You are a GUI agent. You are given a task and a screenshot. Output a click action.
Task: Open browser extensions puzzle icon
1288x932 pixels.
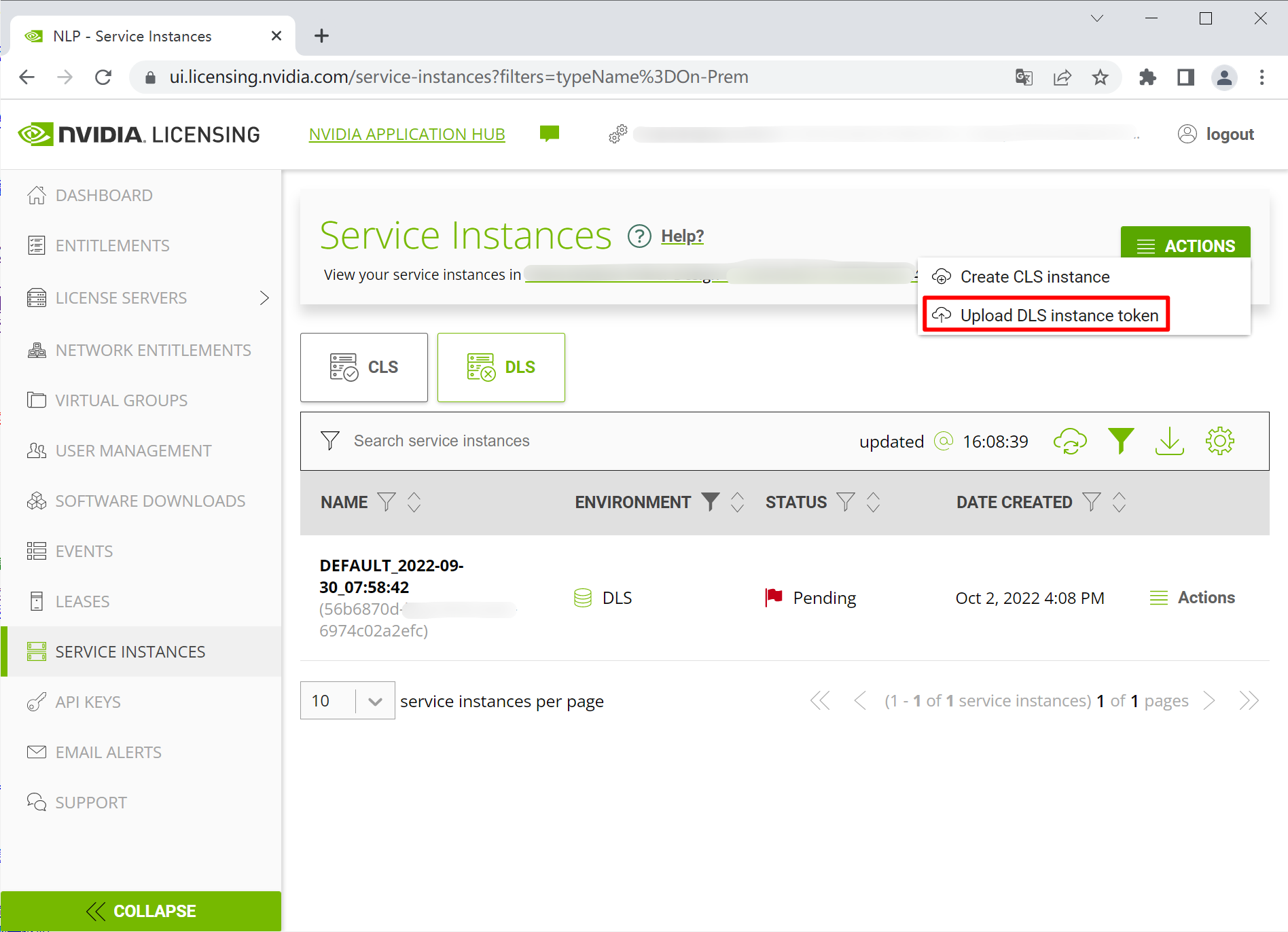point(1147,77)
